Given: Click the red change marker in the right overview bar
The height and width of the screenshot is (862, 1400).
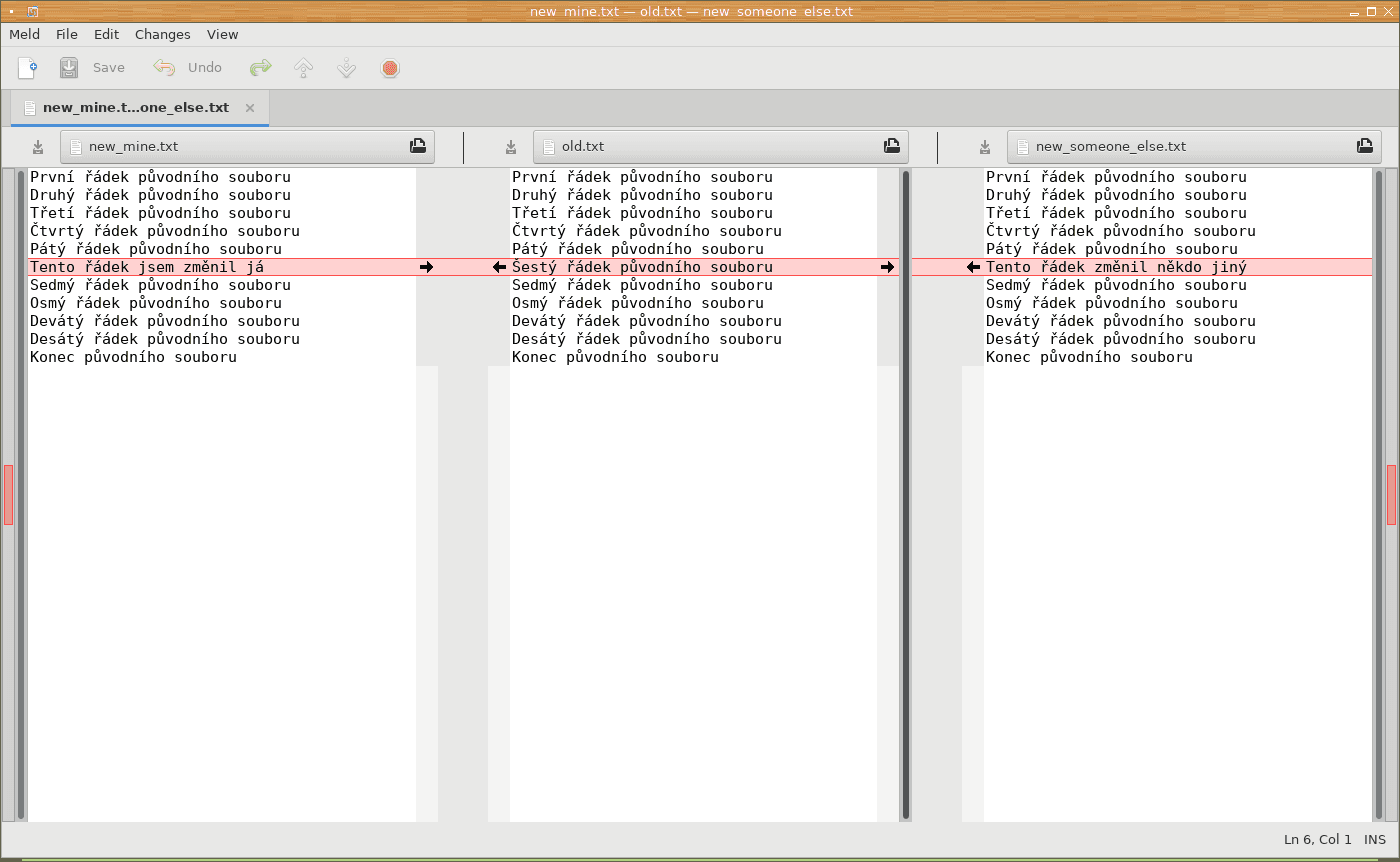Looking at the screenshot, I should [x=1391, y=494].
